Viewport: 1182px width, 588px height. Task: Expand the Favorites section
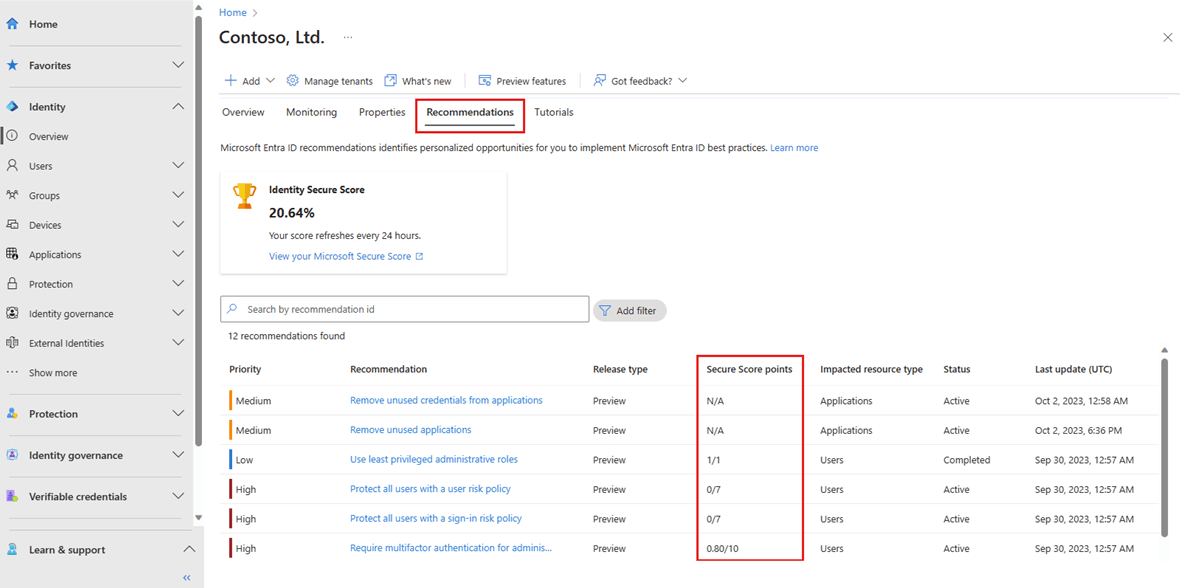[178, 65]
